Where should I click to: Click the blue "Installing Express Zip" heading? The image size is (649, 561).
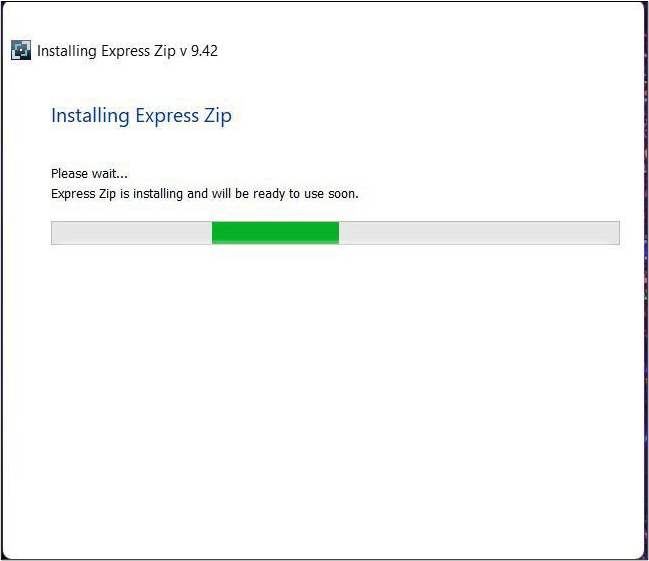141,116
